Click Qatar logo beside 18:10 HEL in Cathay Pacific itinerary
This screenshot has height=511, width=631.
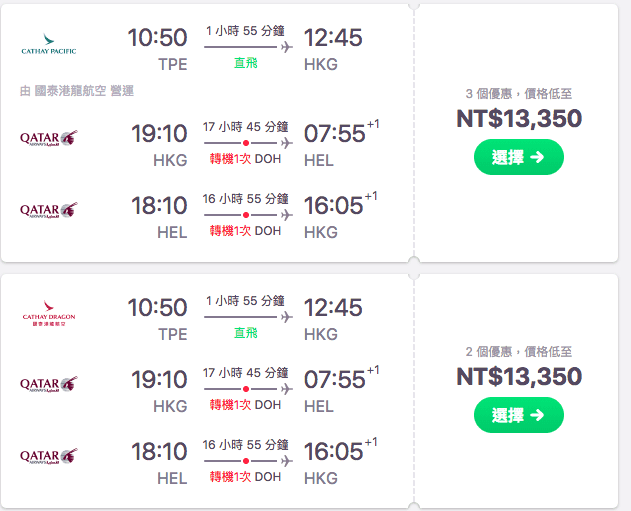click(x=49, y=209)
